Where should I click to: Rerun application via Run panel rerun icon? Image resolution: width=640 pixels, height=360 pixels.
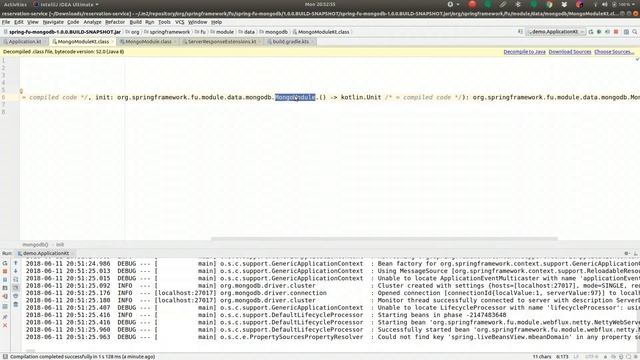[x=5, y=263]
